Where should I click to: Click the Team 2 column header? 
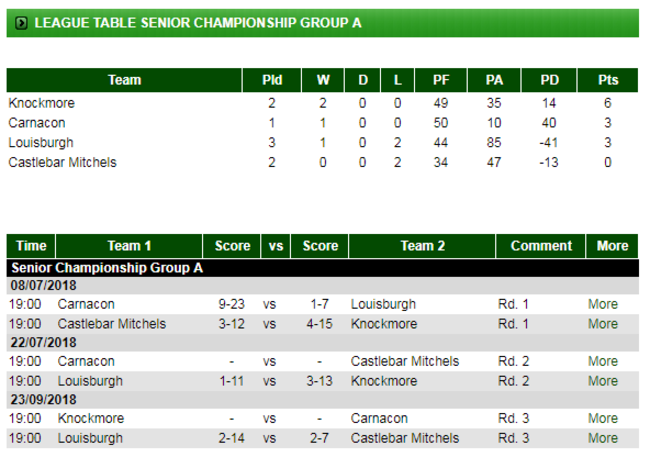(x=417, y=245)
